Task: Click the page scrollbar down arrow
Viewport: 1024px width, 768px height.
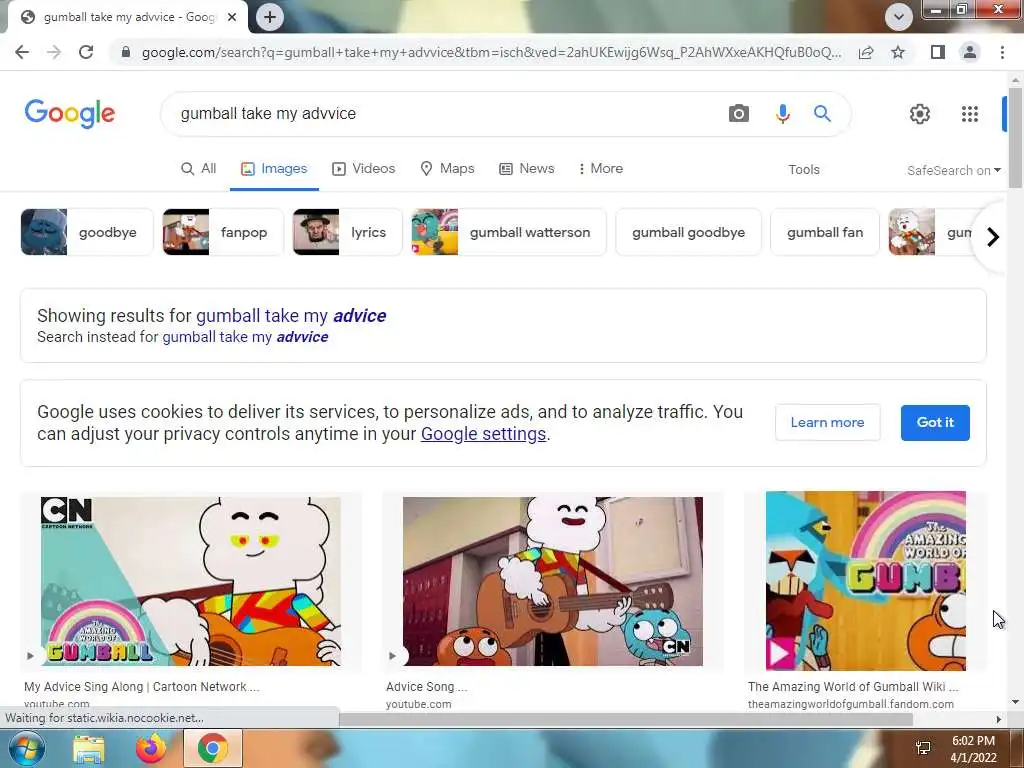Action: [x=1016, y=703]
